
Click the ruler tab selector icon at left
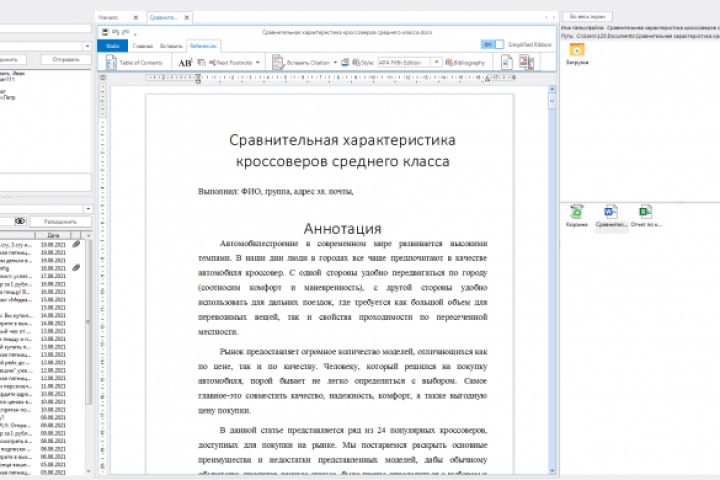click(103, 78)
